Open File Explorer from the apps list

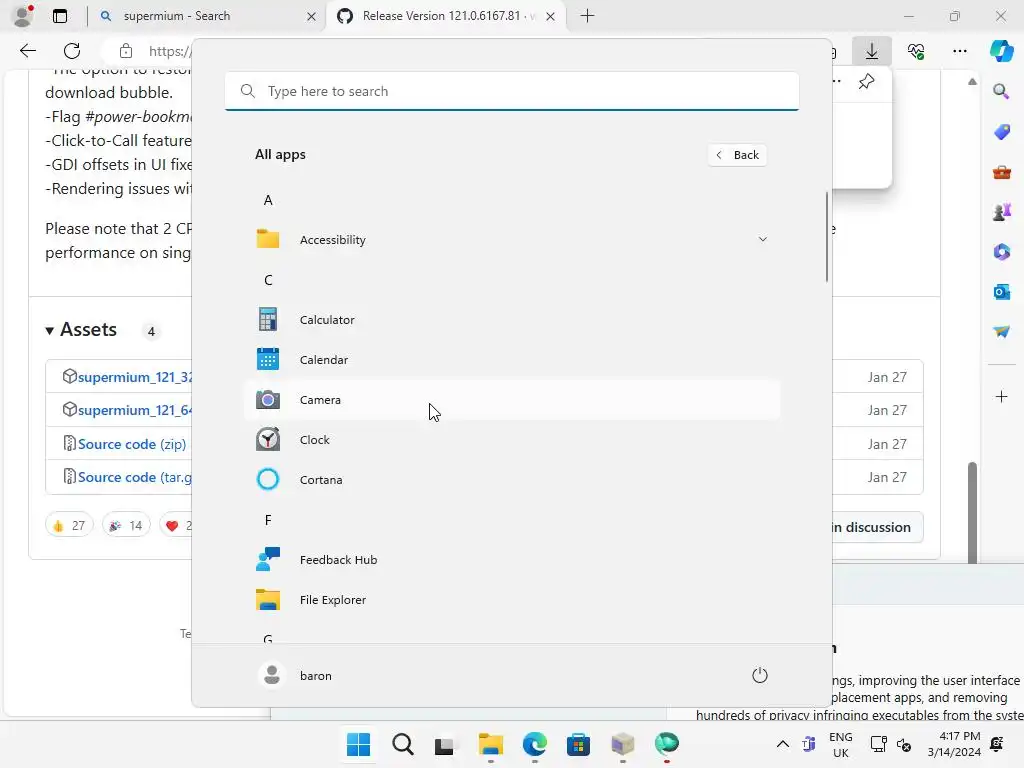[511, 600]
